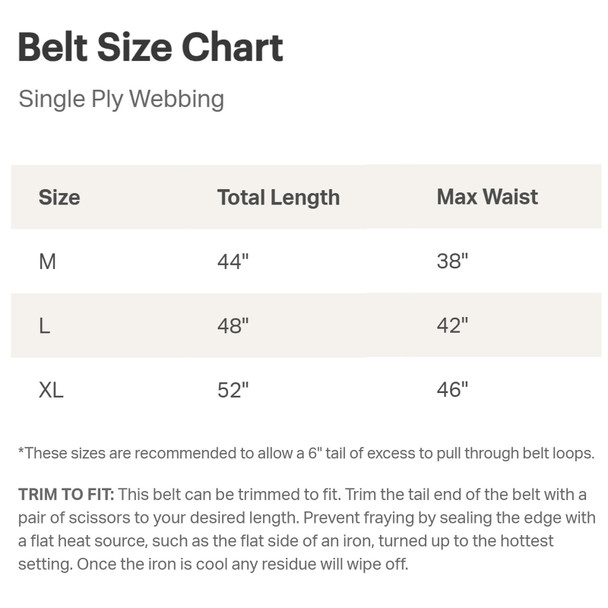
Task: Click the Belt Size Chart heading
Action: click(x=150, y=47)
